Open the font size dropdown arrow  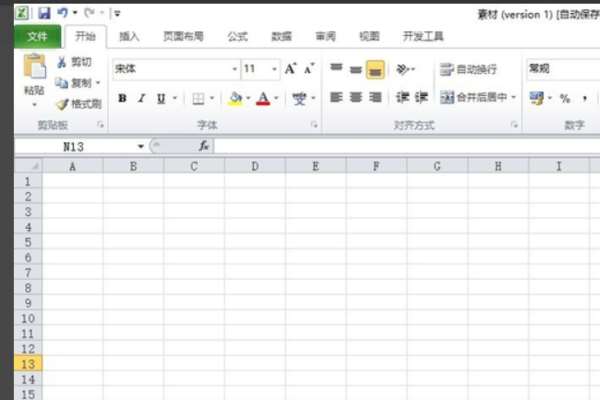[x=274, y=69]
